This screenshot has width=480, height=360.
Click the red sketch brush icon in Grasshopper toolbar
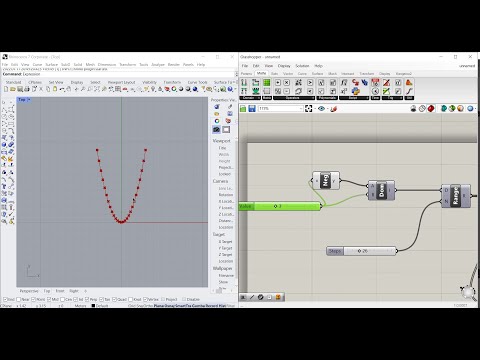pyautogui.click(x=334, y=109)
